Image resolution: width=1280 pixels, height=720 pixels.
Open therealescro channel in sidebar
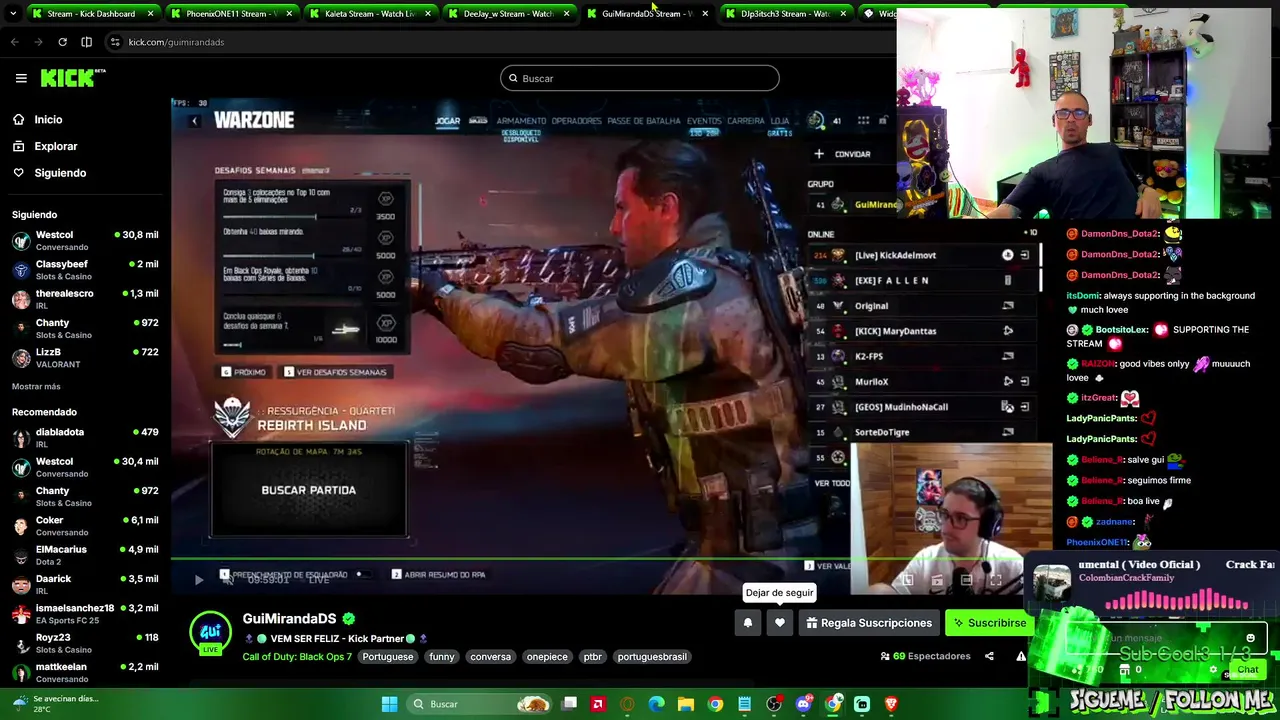85,299
